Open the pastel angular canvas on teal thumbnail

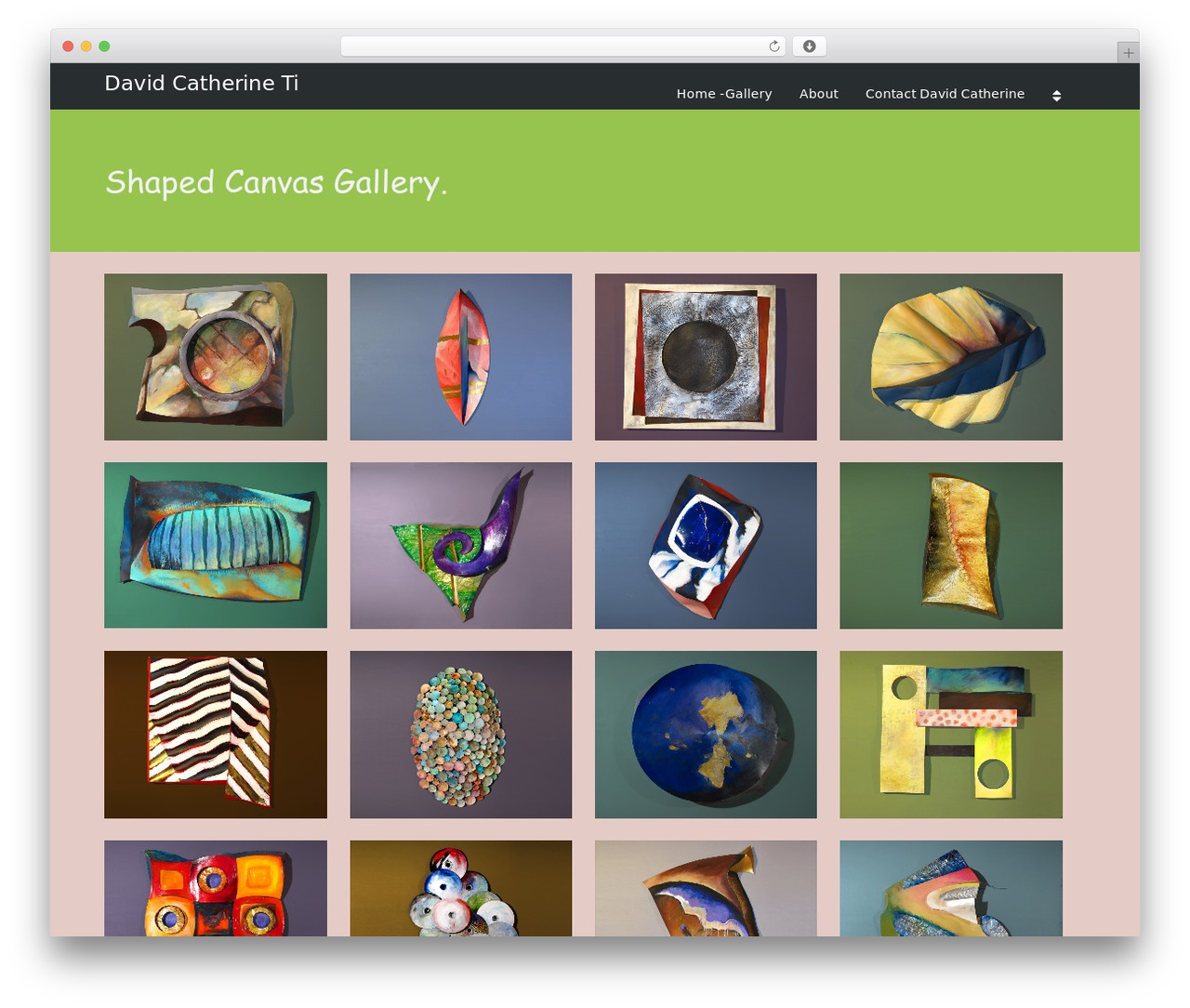951,888
